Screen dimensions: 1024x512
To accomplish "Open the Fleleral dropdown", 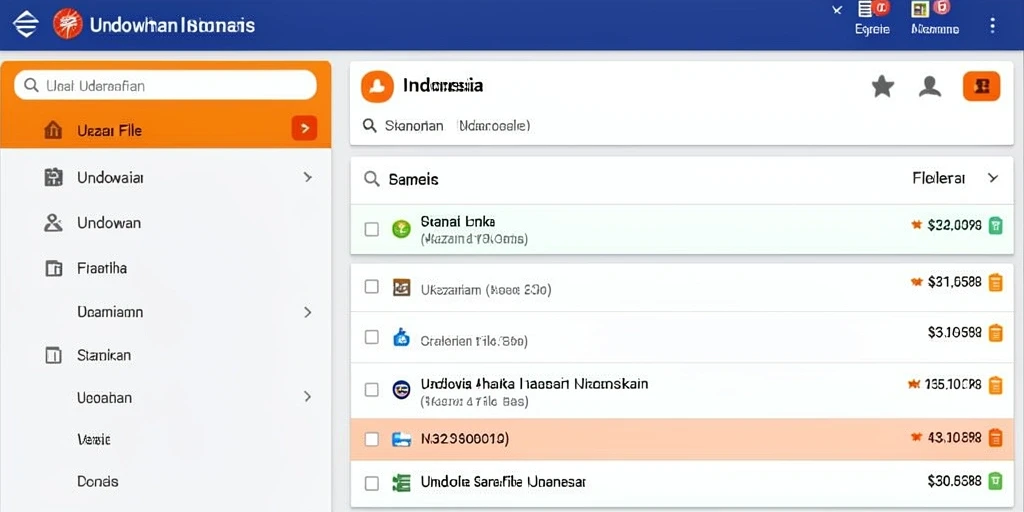I will pos(955,178).
